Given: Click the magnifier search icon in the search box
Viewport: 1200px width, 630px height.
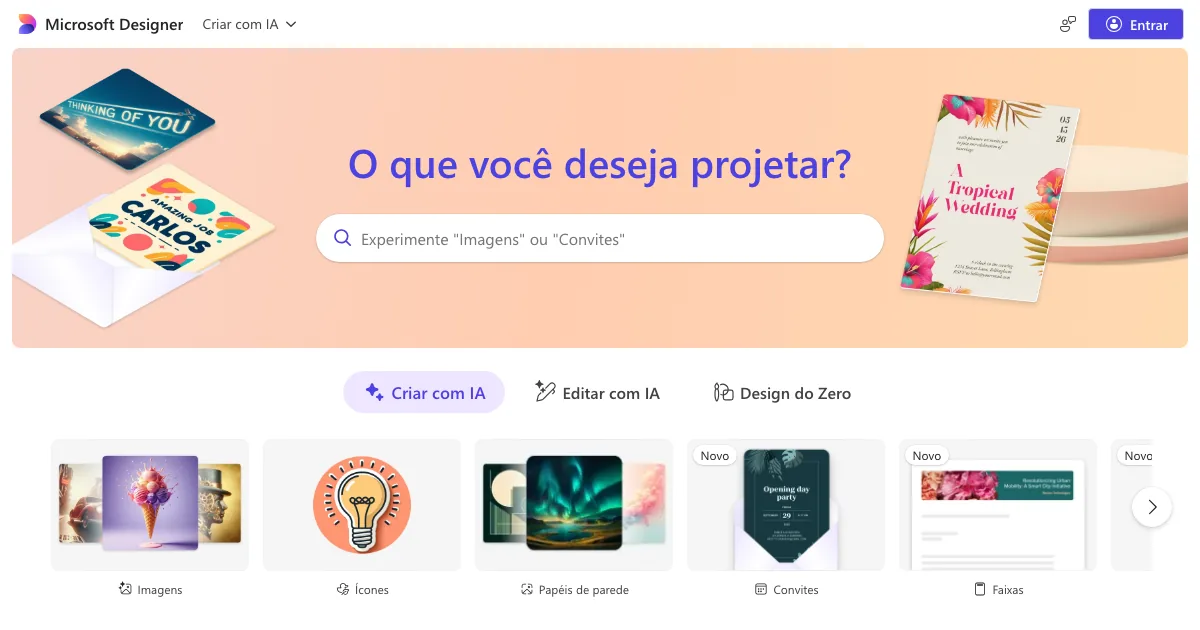Looking at the screenshot, I should click(343, 238).
